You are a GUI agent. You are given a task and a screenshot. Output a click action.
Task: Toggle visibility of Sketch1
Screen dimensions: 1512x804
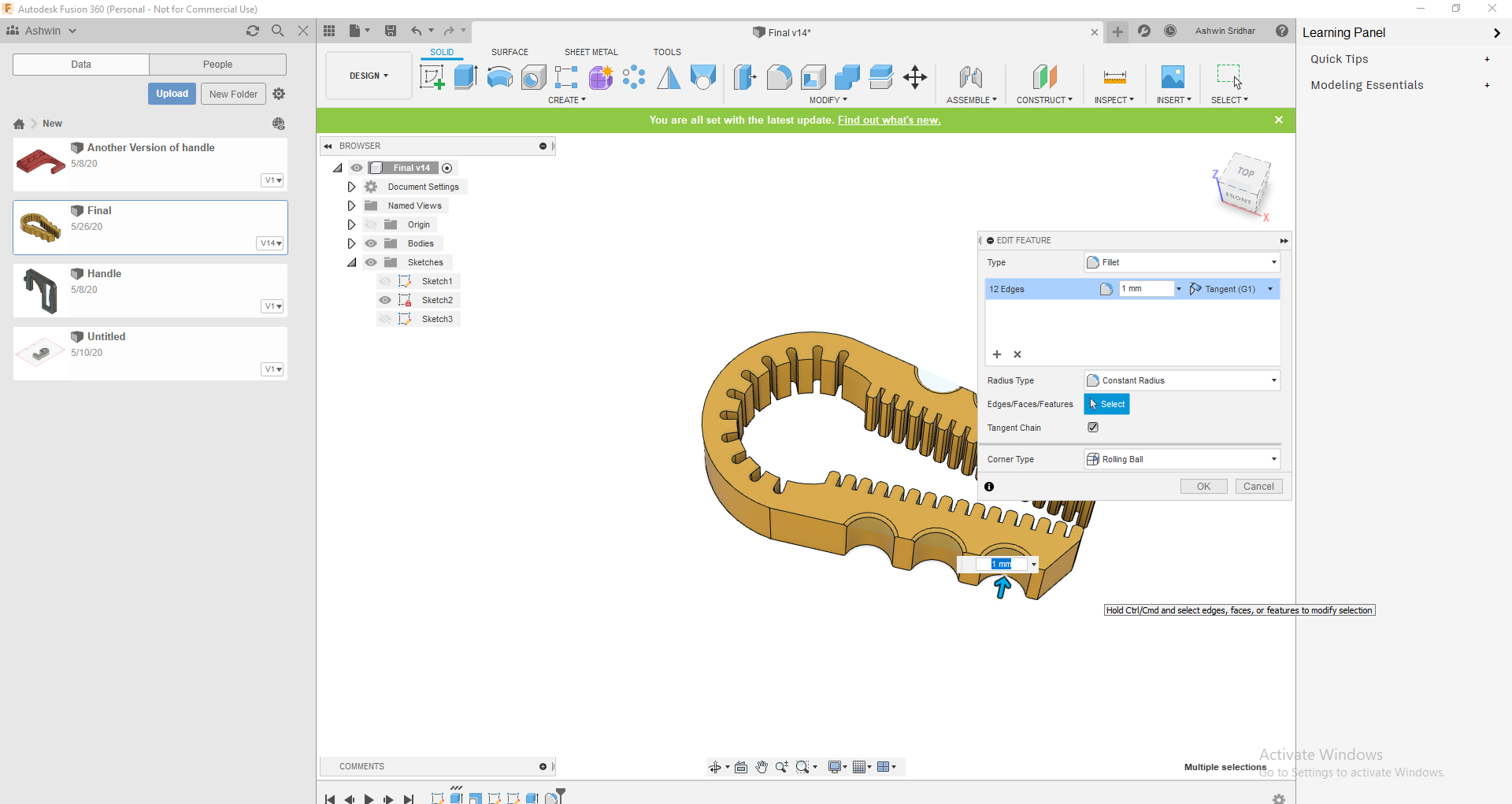point(385,281)
